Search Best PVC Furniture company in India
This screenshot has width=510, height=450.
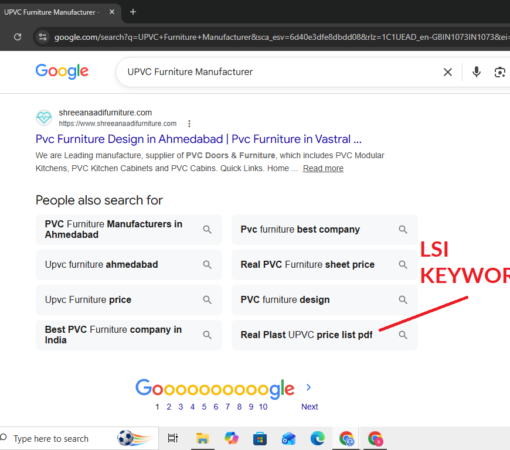[x=129, y=335]
